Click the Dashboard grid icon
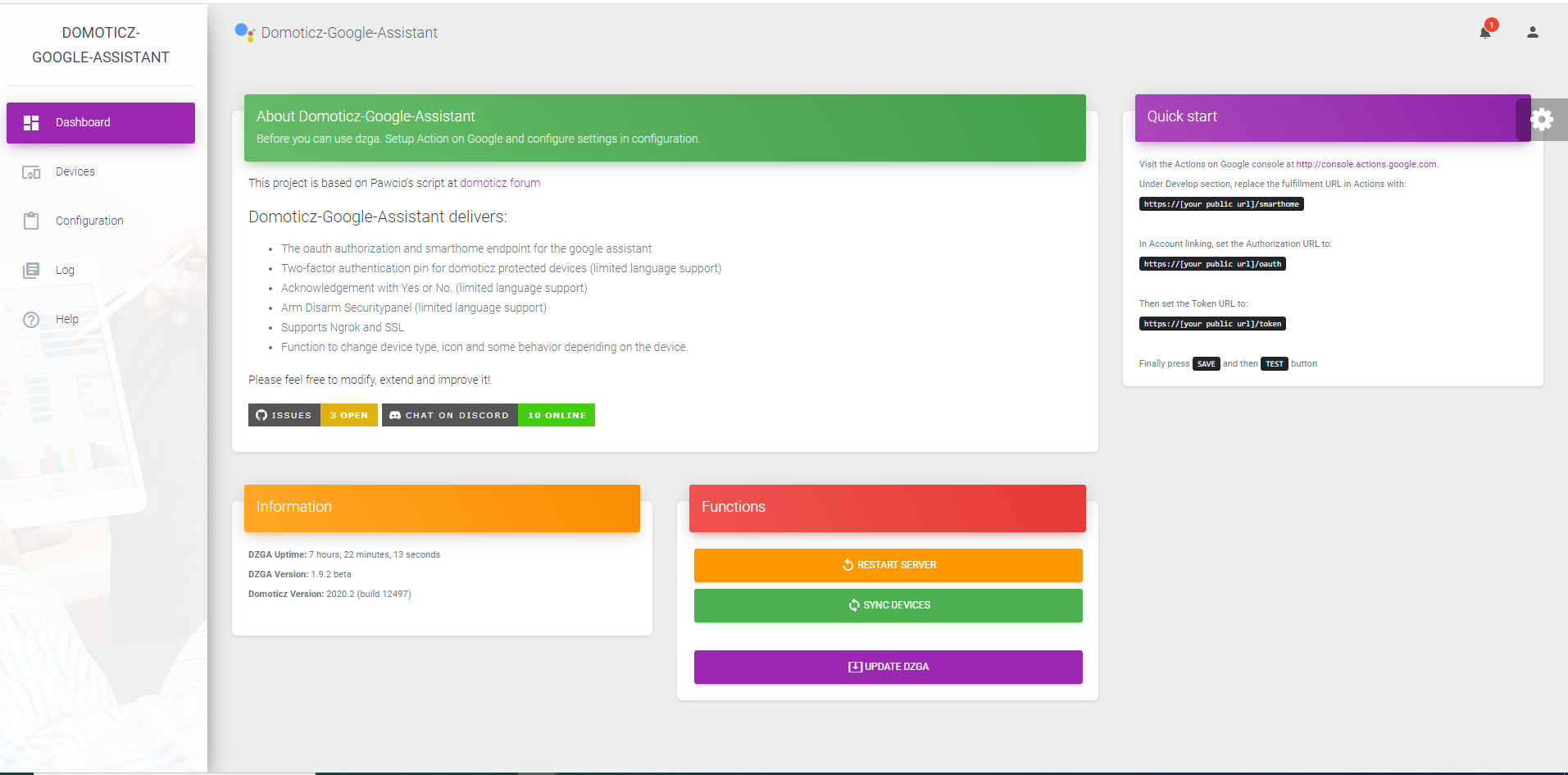Screen dimensions: 1568x775 [31, 123]
